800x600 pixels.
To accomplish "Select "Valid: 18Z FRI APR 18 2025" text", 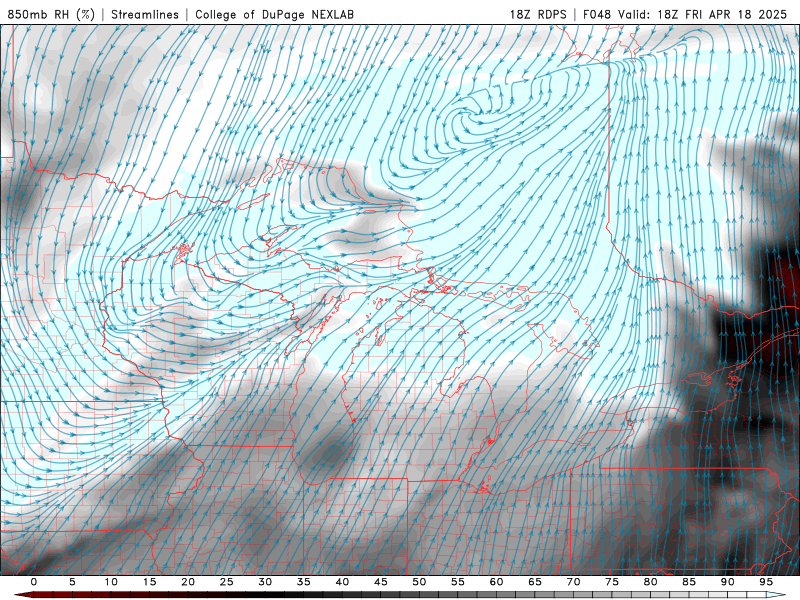I will [x=703, y=14].
